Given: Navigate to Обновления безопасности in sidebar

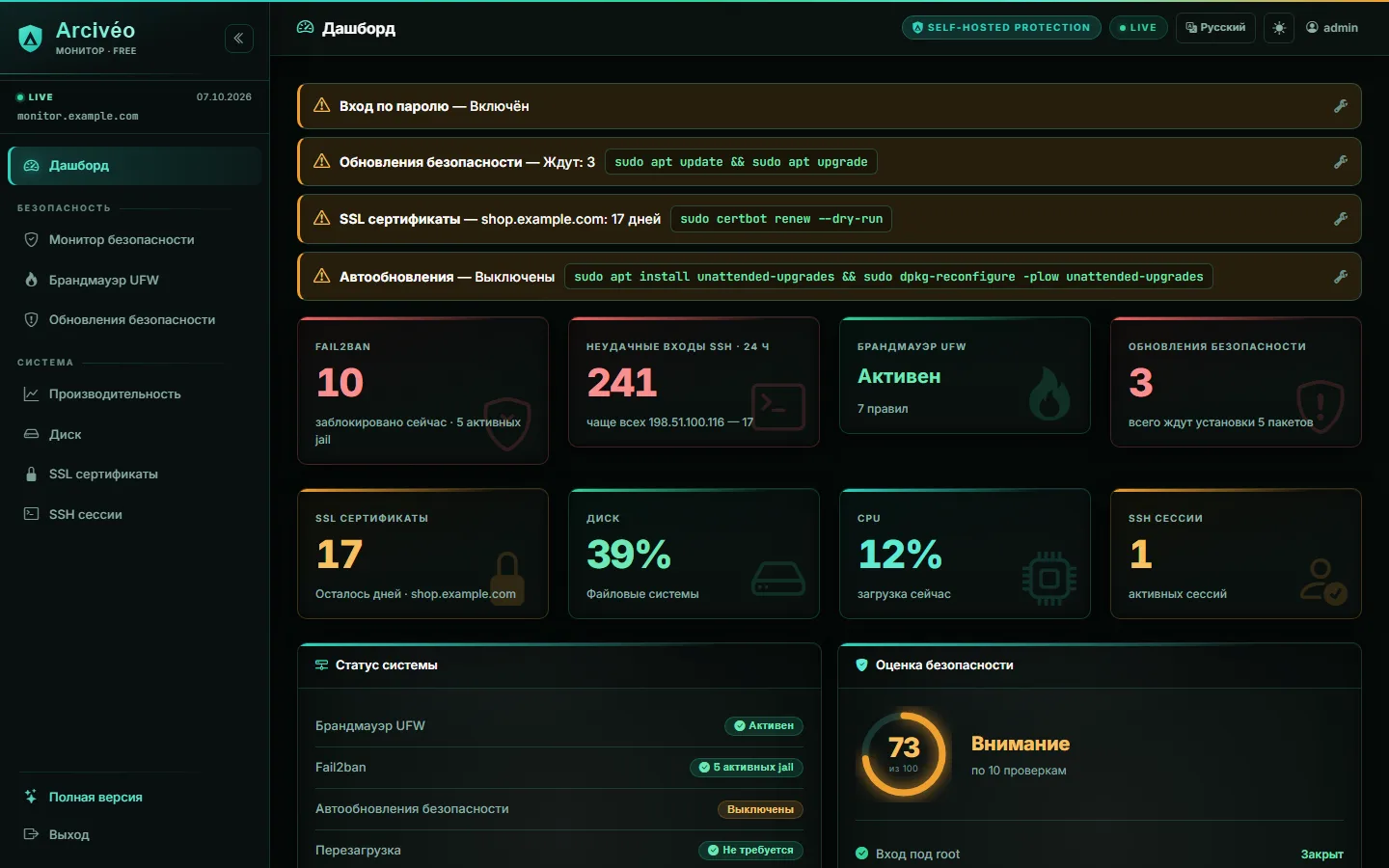Looking at the screenshot, I should pos(135,320).
